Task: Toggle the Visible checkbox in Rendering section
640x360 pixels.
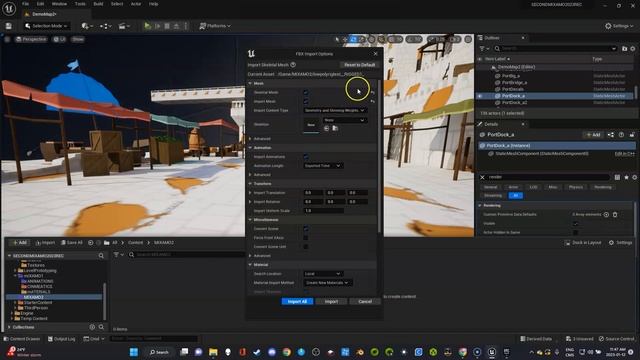Action: (x=576, y=223)
